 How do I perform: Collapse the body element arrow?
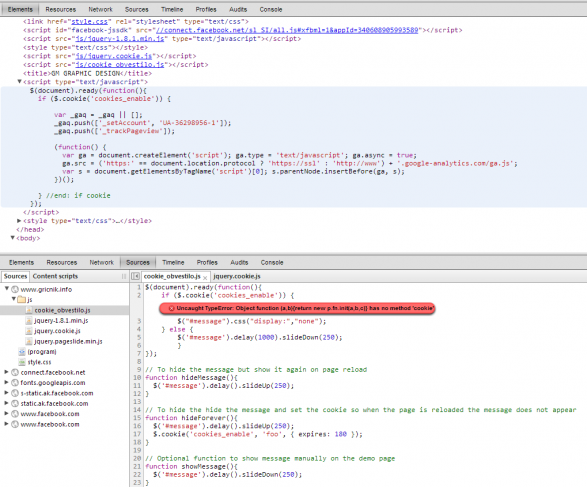[x=13, y=238]
